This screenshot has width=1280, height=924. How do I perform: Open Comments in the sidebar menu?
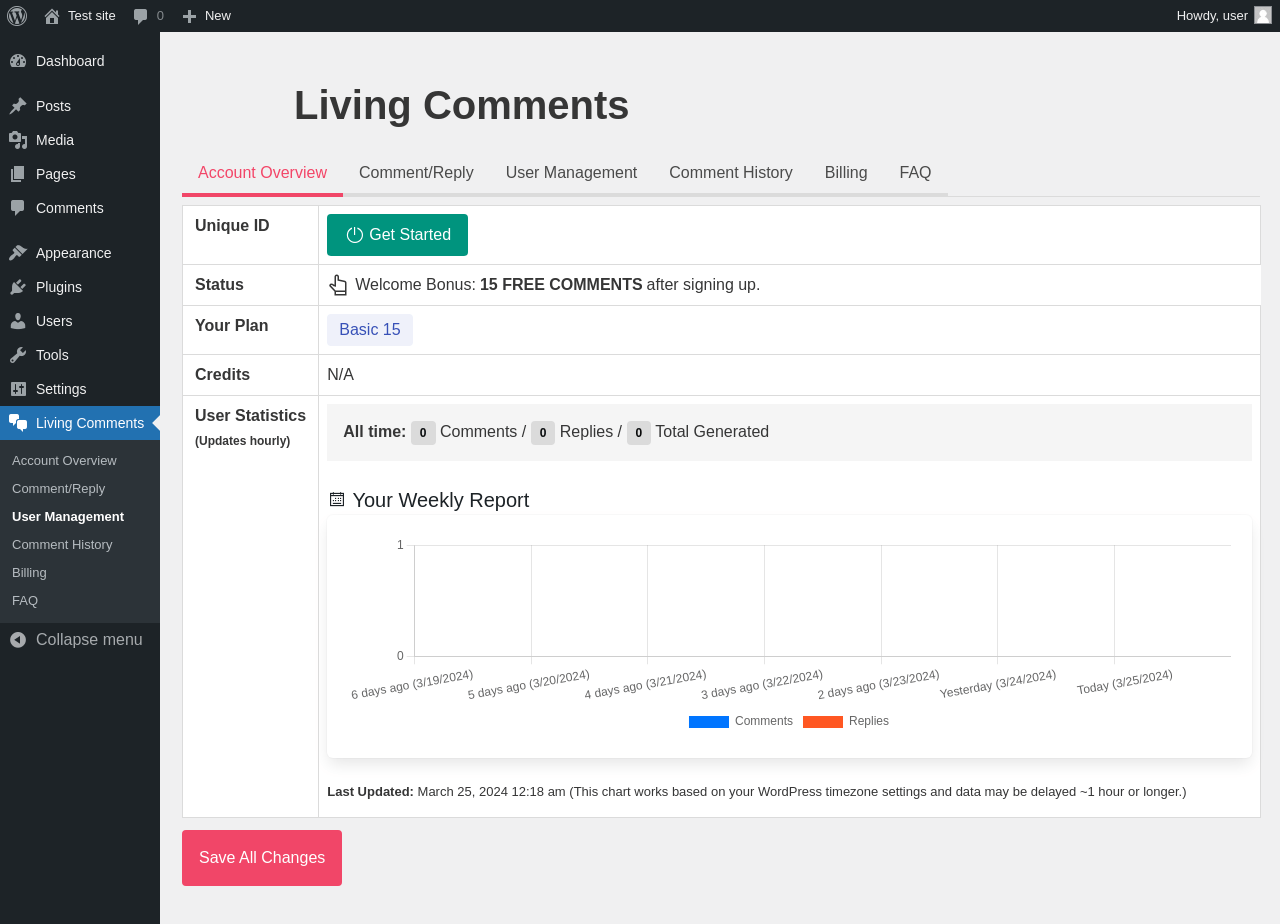80,208
